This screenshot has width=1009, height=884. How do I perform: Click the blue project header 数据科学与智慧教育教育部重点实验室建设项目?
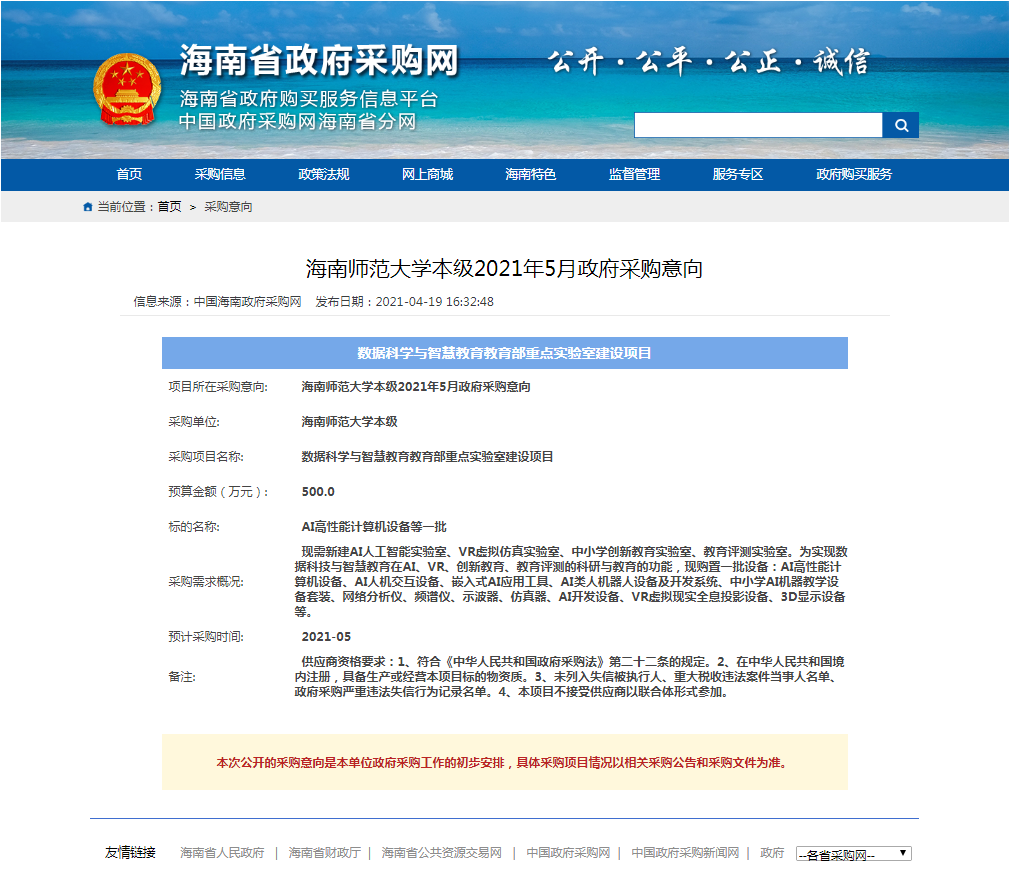(504, 353)
